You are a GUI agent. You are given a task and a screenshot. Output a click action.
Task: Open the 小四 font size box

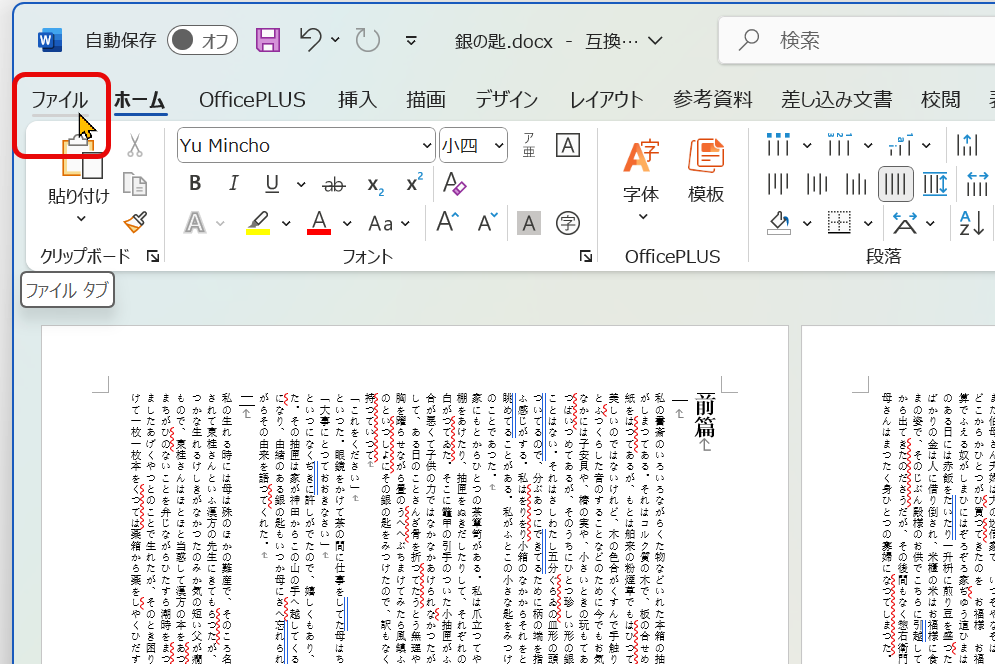[x=473, y=145]
